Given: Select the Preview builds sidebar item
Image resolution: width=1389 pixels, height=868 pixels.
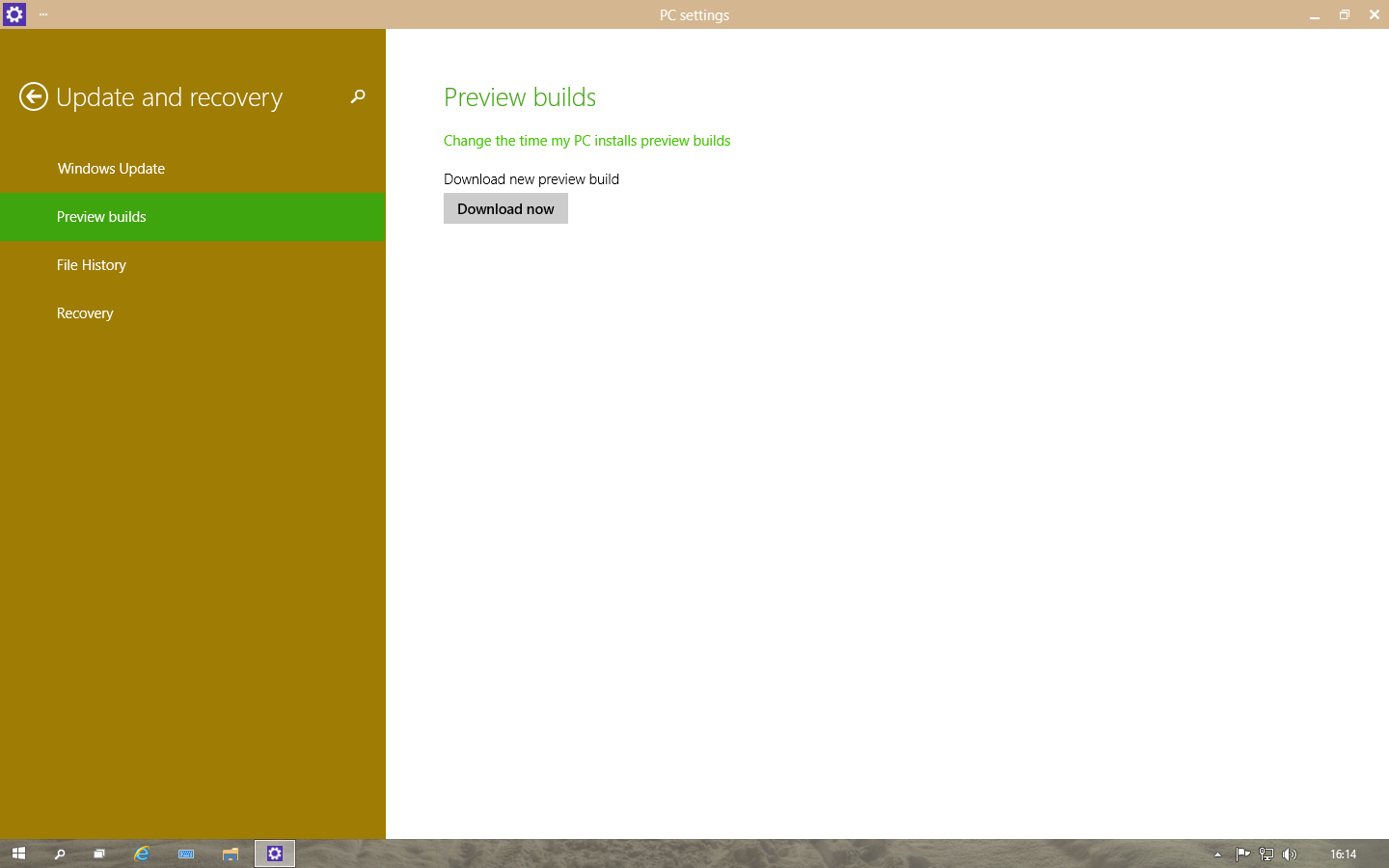Looking at the screenshot, I should [x=101, y=217].
